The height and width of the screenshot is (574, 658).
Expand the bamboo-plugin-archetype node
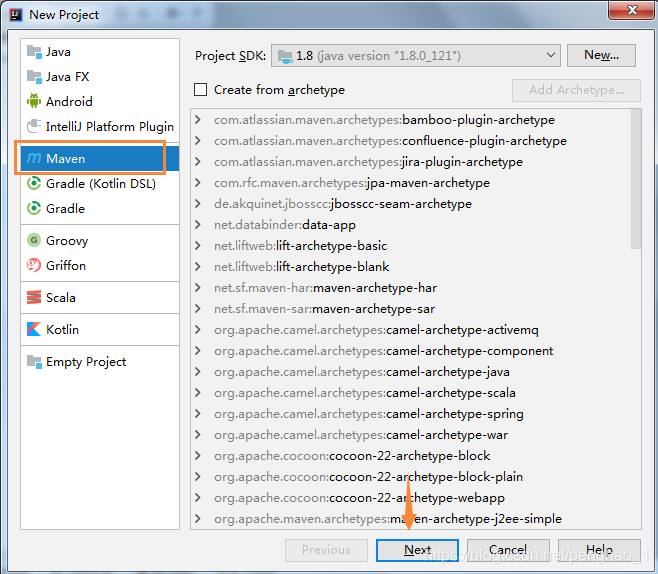(x=198, y=120)
